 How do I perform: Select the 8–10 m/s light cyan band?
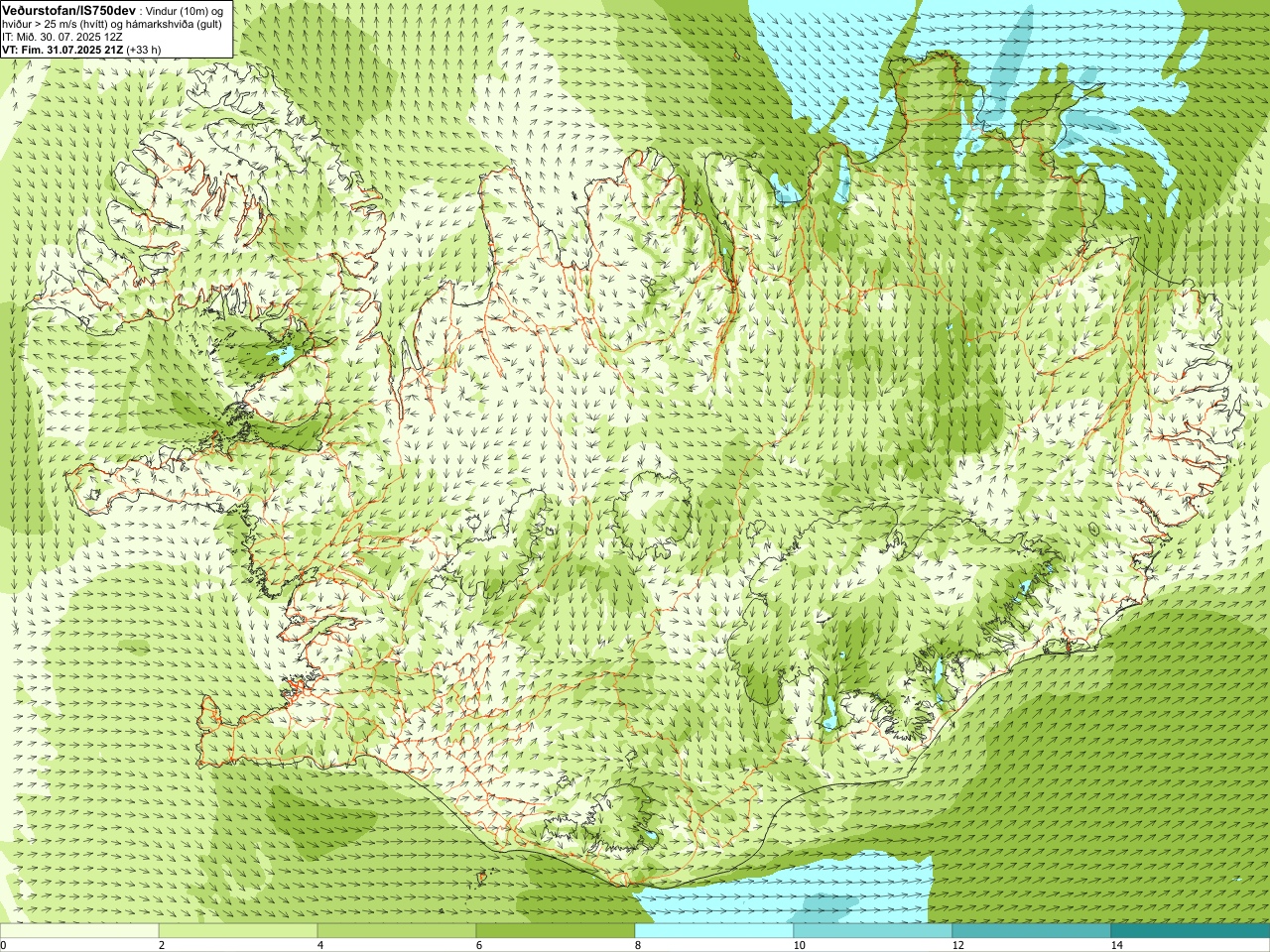point(714,931)
